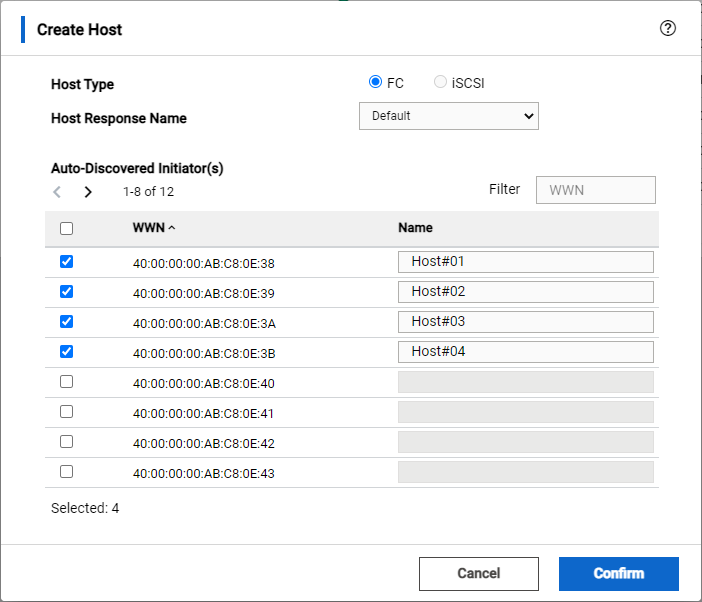Select the iSCSI host type option

441,82
